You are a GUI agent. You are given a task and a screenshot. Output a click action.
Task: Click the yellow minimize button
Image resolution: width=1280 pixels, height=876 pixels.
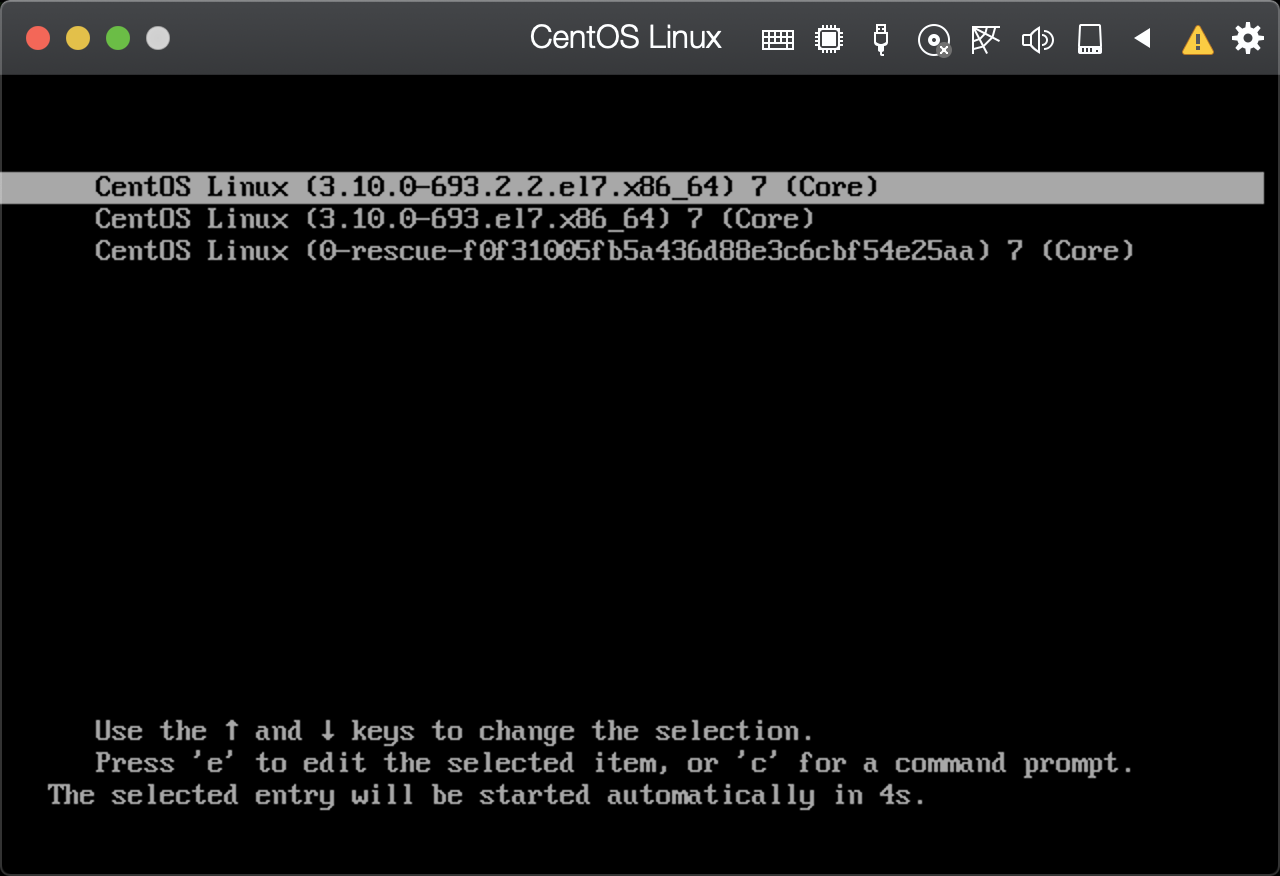pos(77,37)
